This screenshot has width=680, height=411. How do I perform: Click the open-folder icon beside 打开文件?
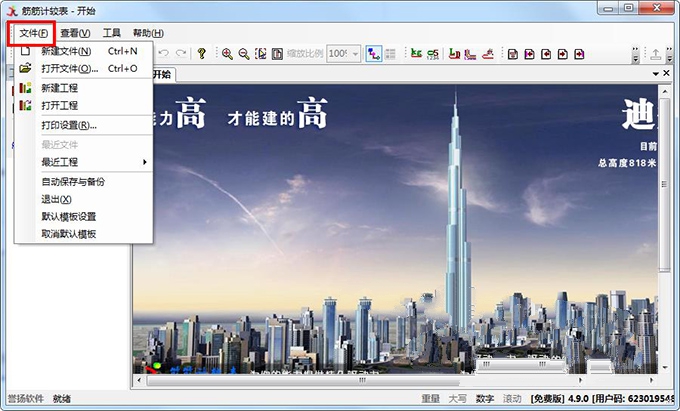pos(25,68)
